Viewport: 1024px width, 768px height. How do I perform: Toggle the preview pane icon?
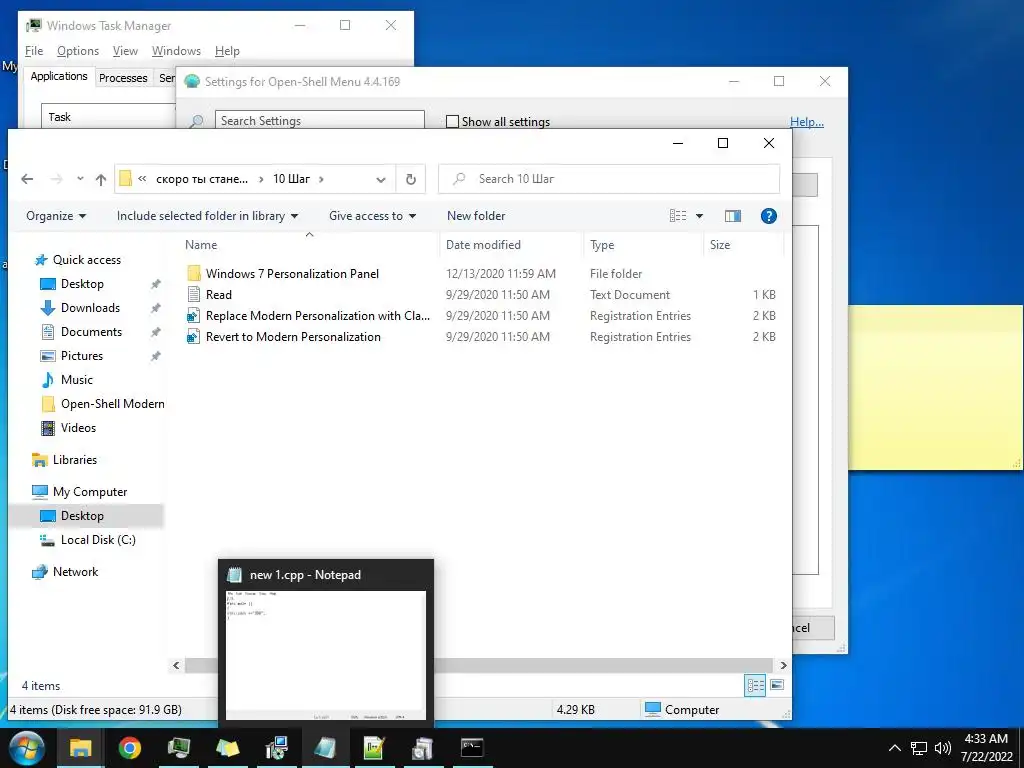click(733, 216)
